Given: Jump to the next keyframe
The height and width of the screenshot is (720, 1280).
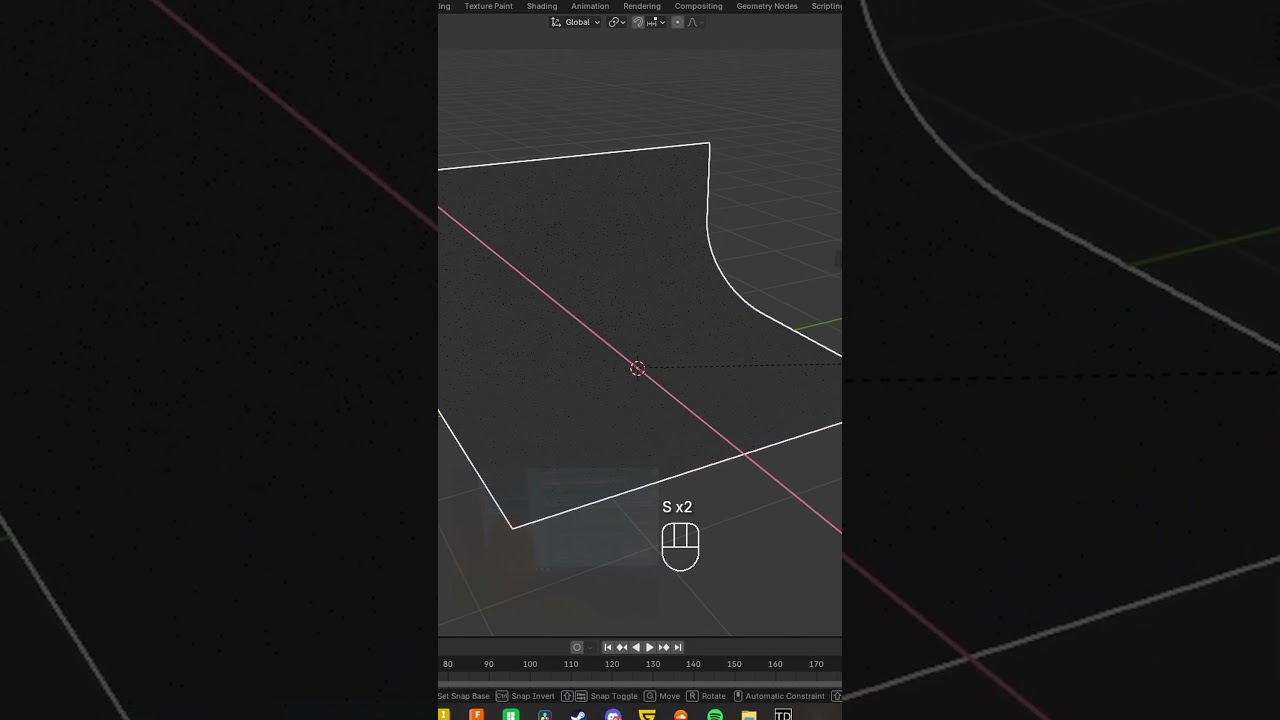Looking at the screenshot, I should tap(664, 647).
